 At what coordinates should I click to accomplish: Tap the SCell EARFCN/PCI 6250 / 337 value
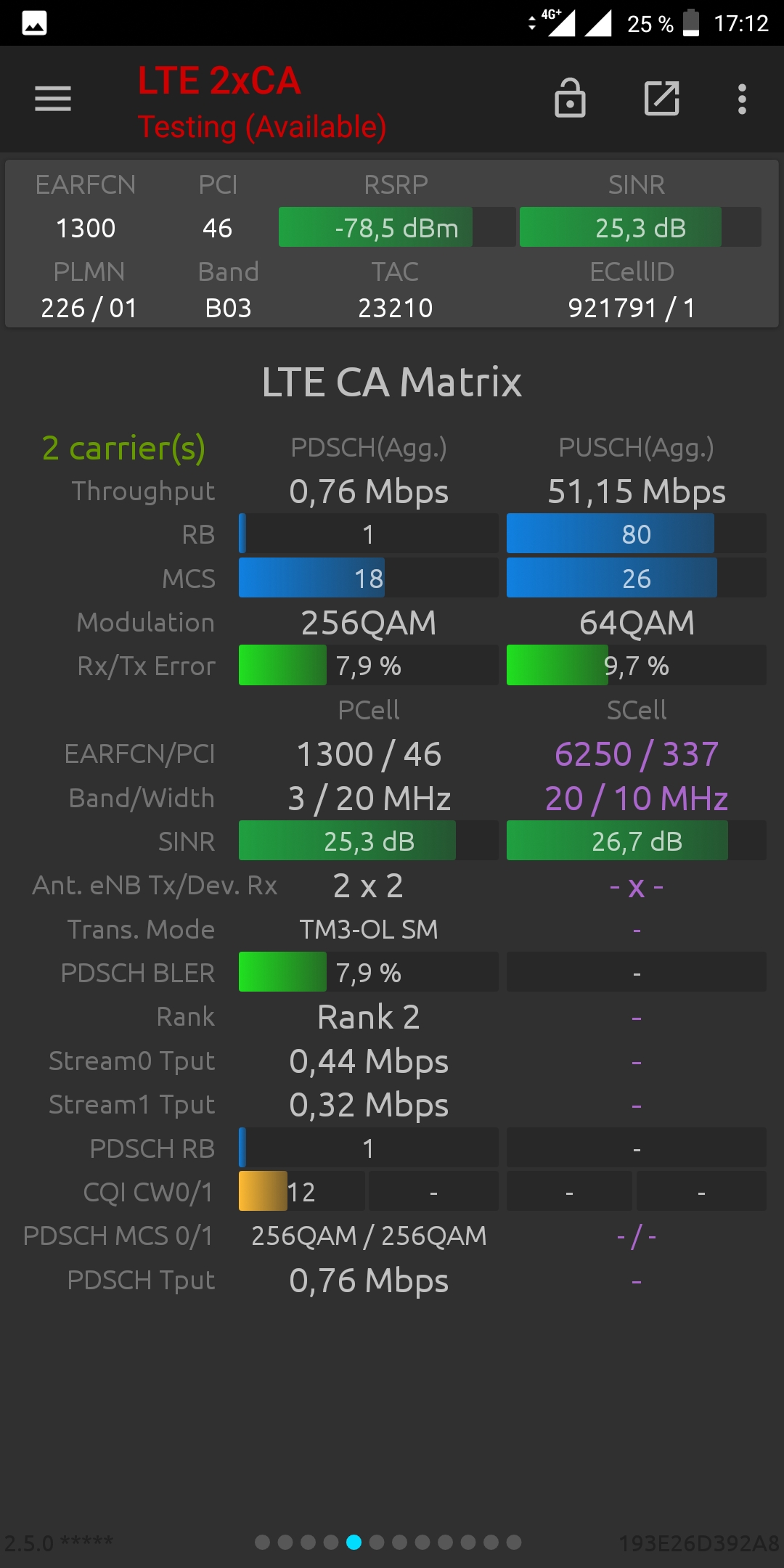[636, 754]
